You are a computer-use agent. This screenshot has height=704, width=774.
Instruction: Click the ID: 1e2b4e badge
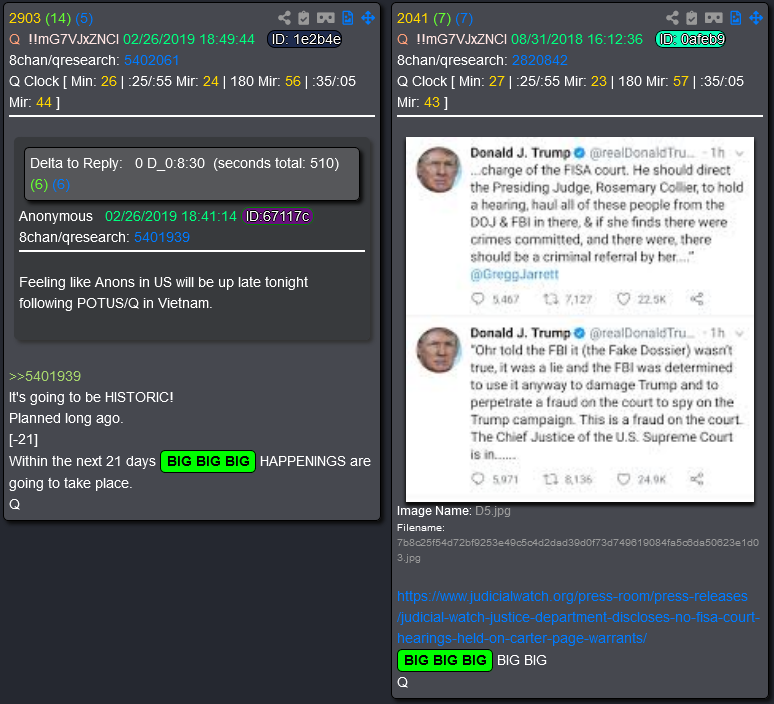click(305, 39)
